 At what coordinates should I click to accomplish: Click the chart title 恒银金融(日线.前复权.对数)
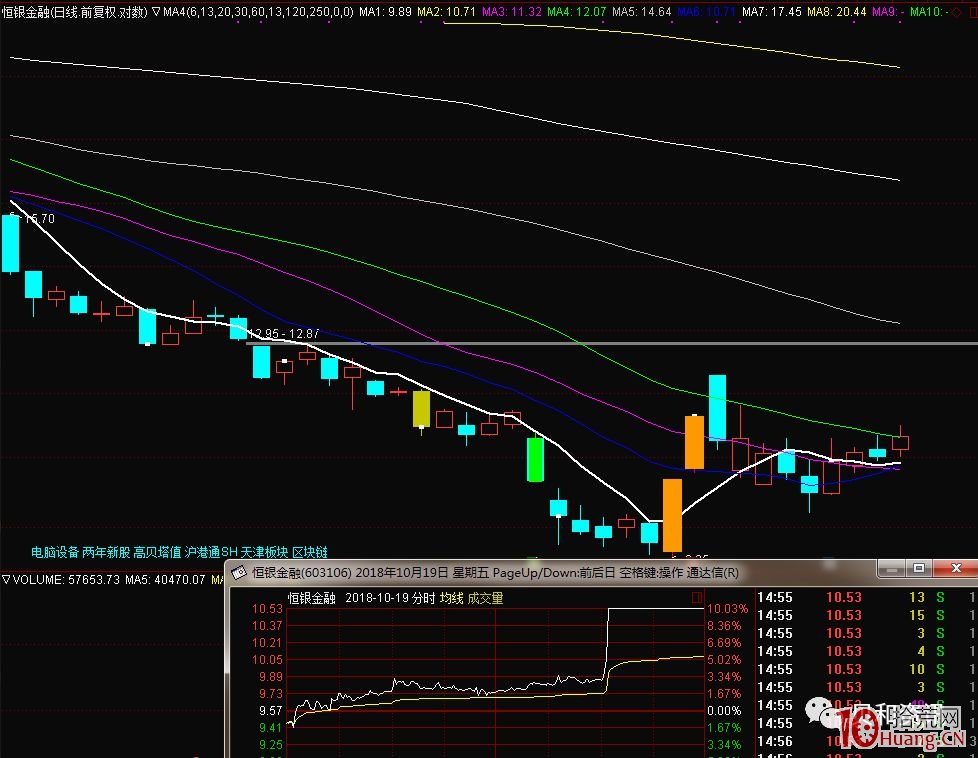click(75, 11)
